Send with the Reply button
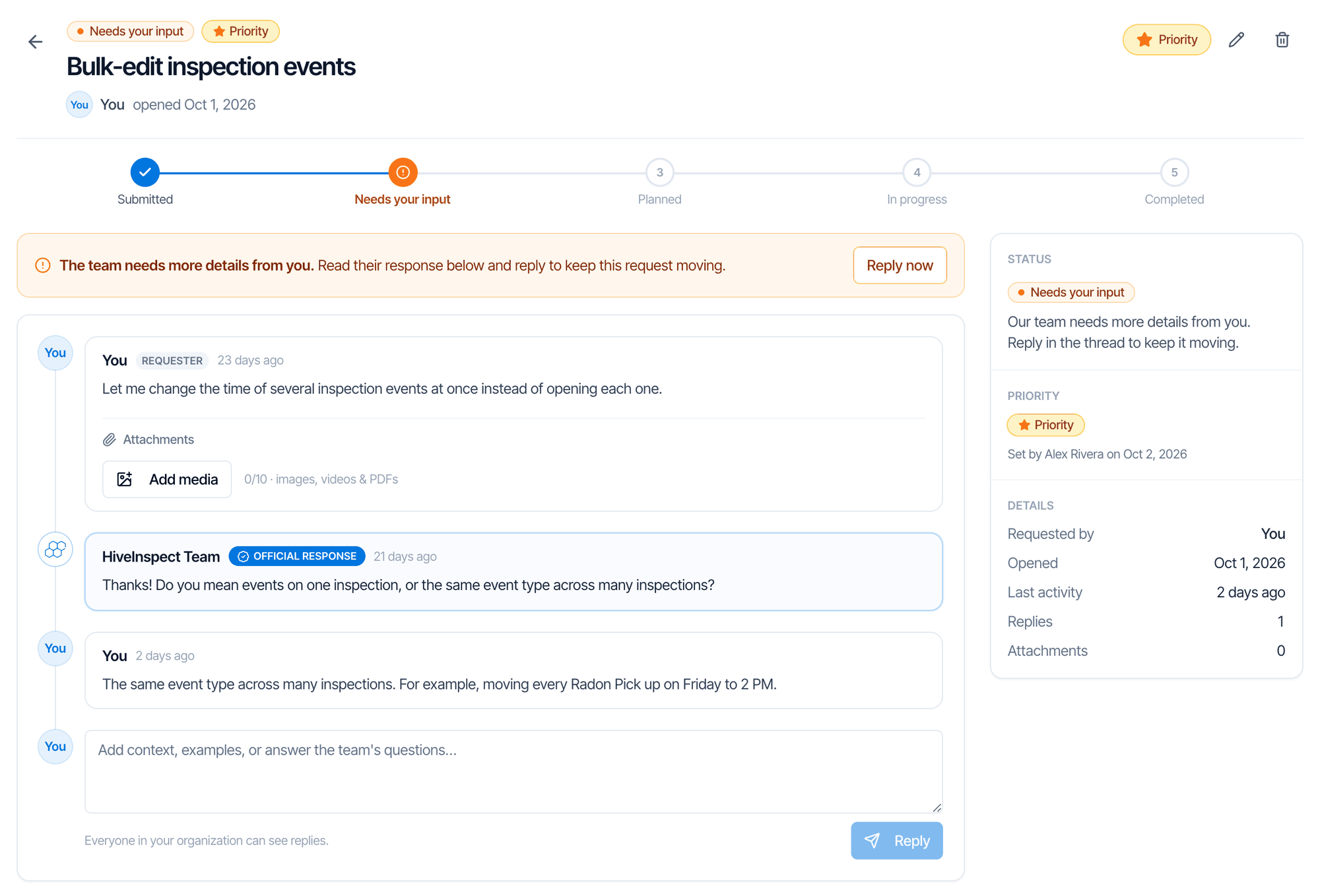Viewport: 1320px width, 896px height. click(x=896, y=841)
